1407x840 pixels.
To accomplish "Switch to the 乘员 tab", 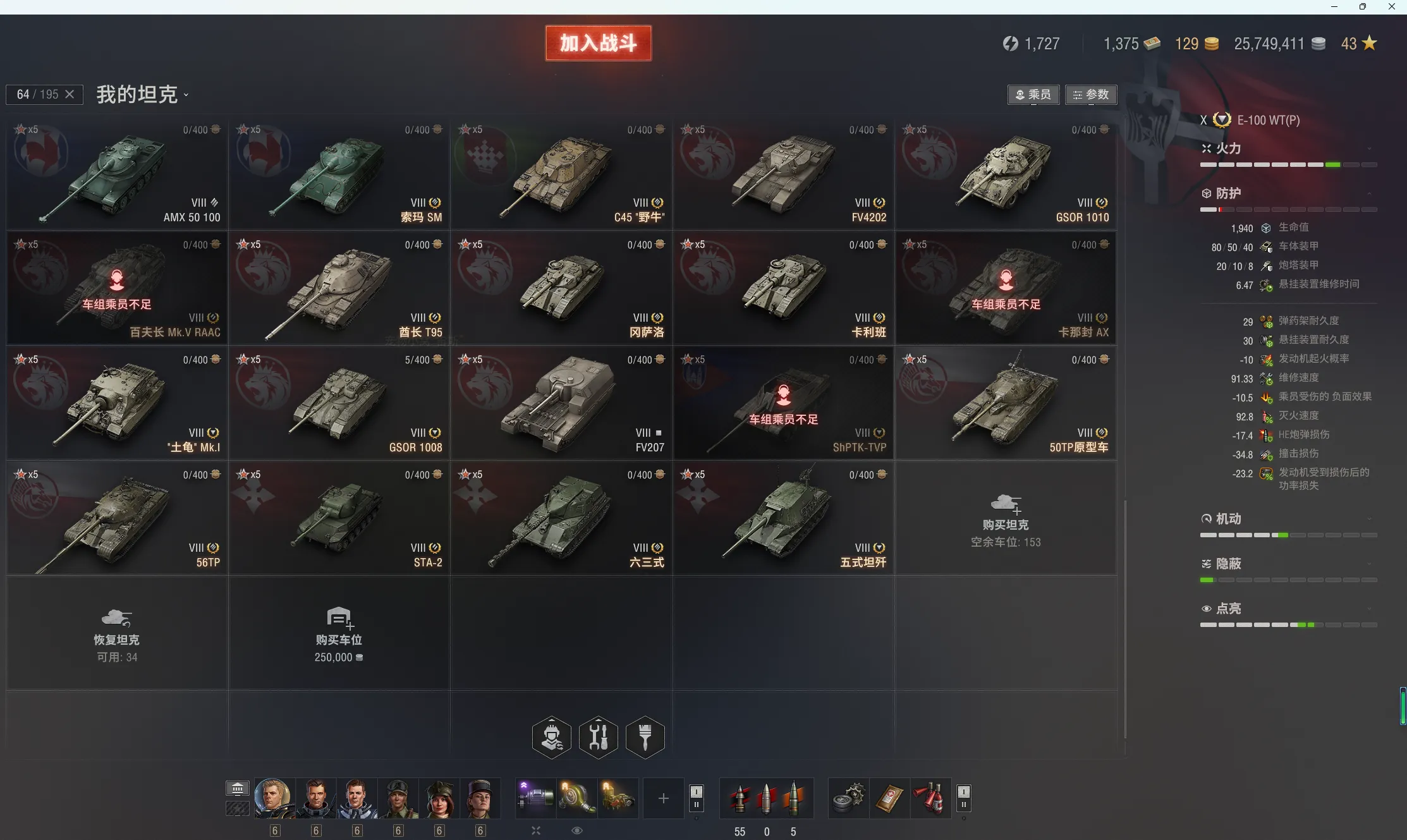I will point(1033,95).
